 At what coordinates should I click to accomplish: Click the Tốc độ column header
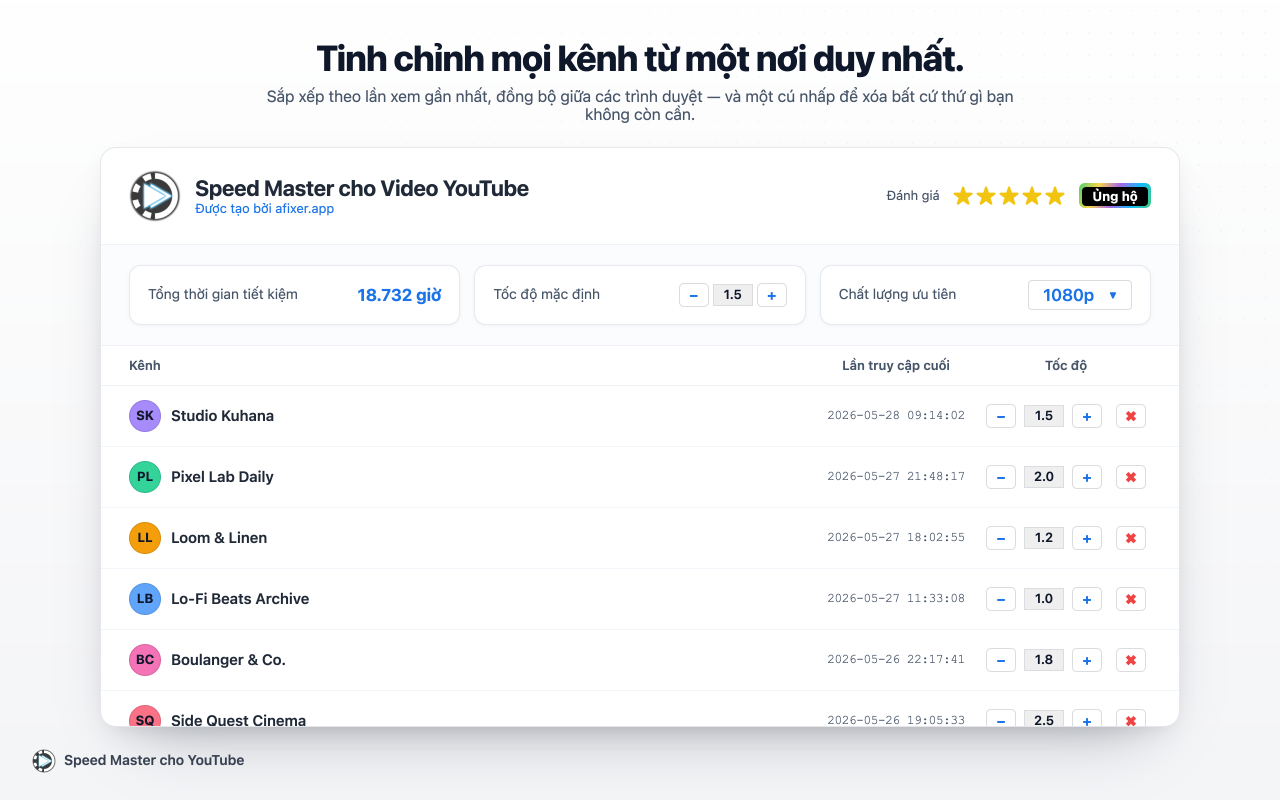click(1066, 365)
